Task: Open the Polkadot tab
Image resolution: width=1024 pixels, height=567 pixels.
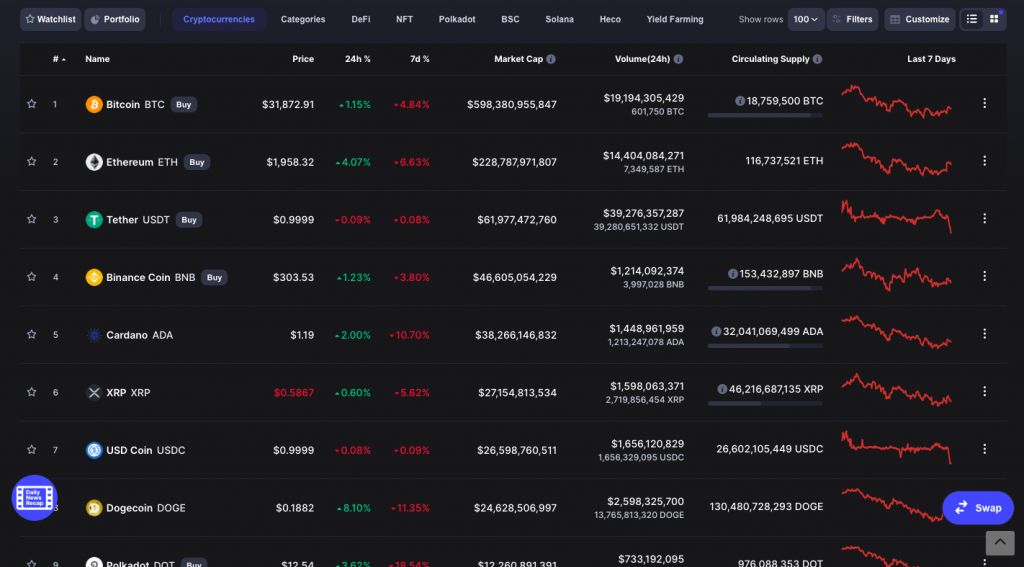Action: [x=457, y=20]
